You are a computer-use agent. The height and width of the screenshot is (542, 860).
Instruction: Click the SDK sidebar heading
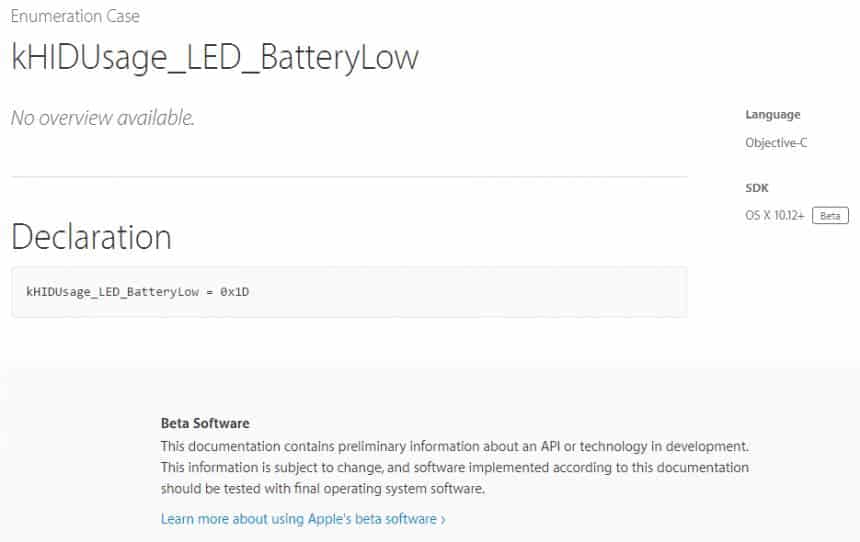(x=756, y=188)
